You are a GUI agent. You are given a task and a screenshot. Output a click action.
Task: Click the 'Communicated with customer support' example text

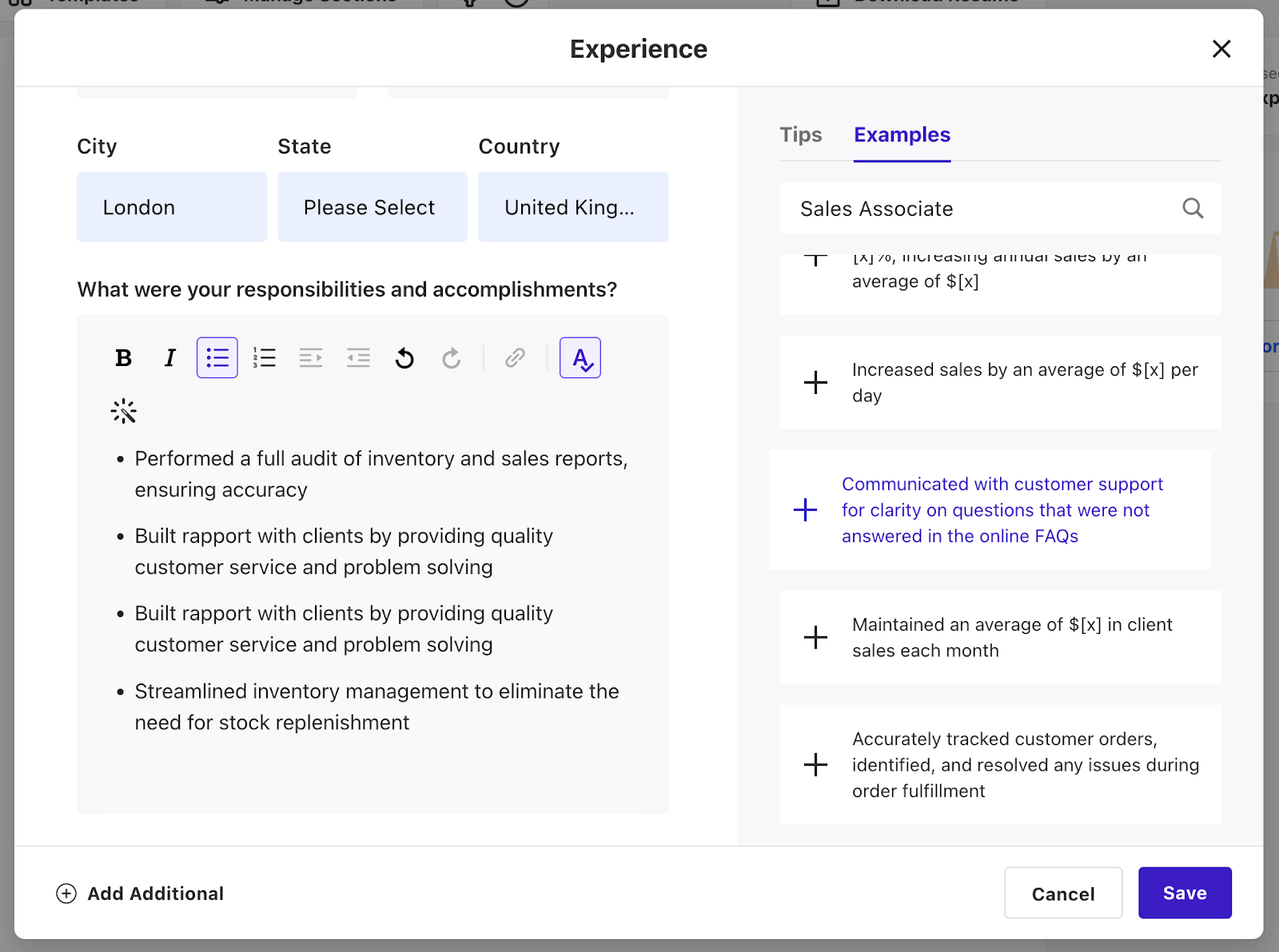point(1002,510)
